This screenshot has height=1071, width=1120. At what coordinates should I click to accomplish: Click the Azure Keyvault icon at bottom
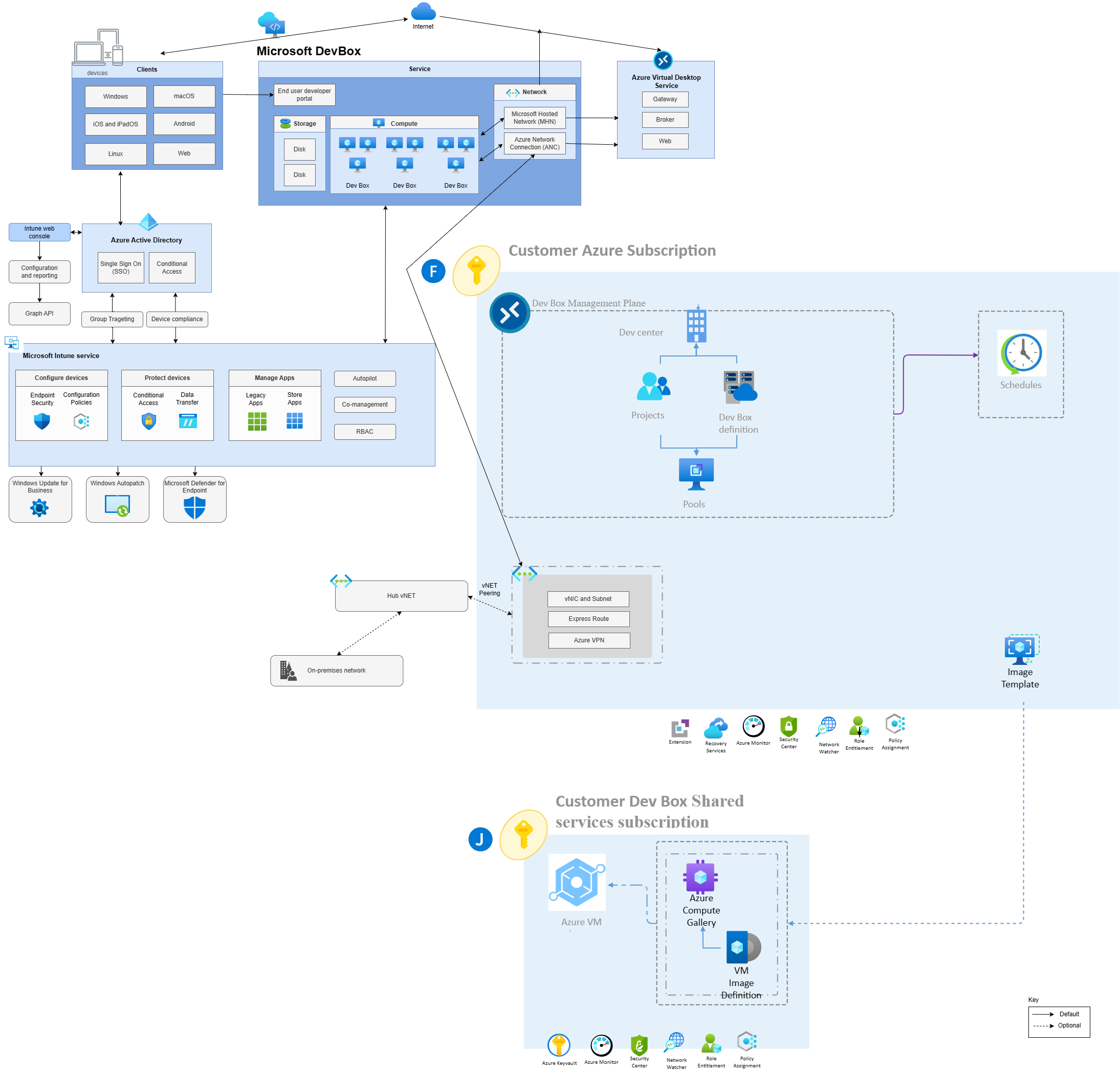click(x=558, y=1045)
